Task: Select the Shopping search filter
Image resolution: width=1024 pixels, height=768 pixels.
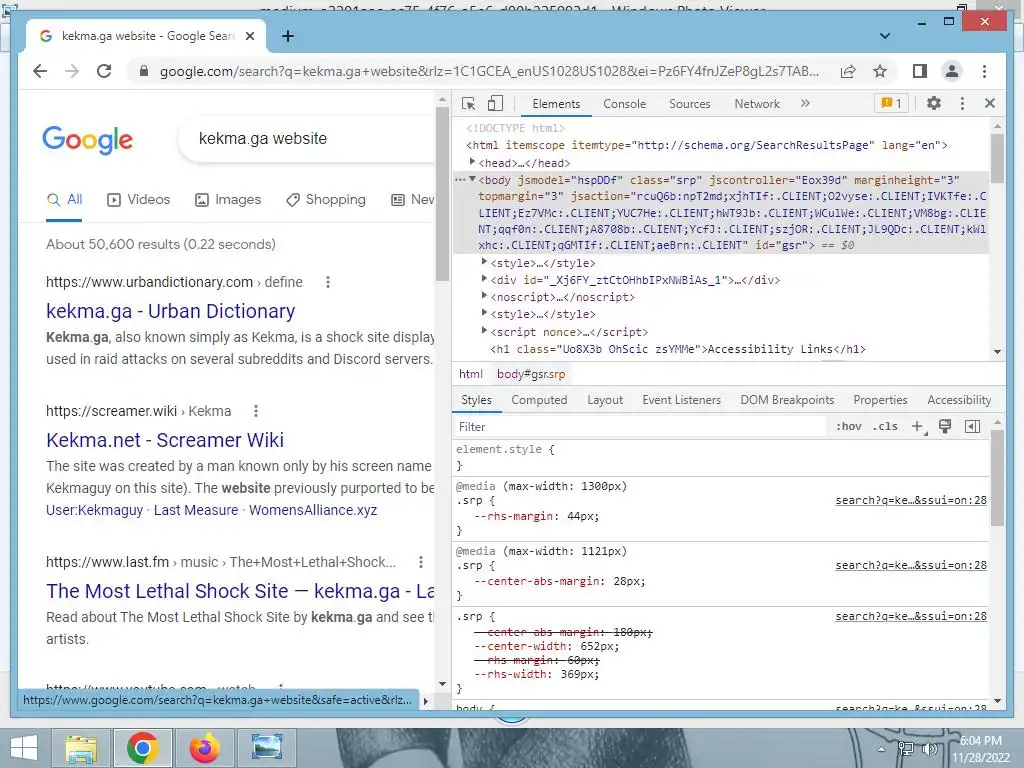Action: pyautogui.click(x=326, y=200)
